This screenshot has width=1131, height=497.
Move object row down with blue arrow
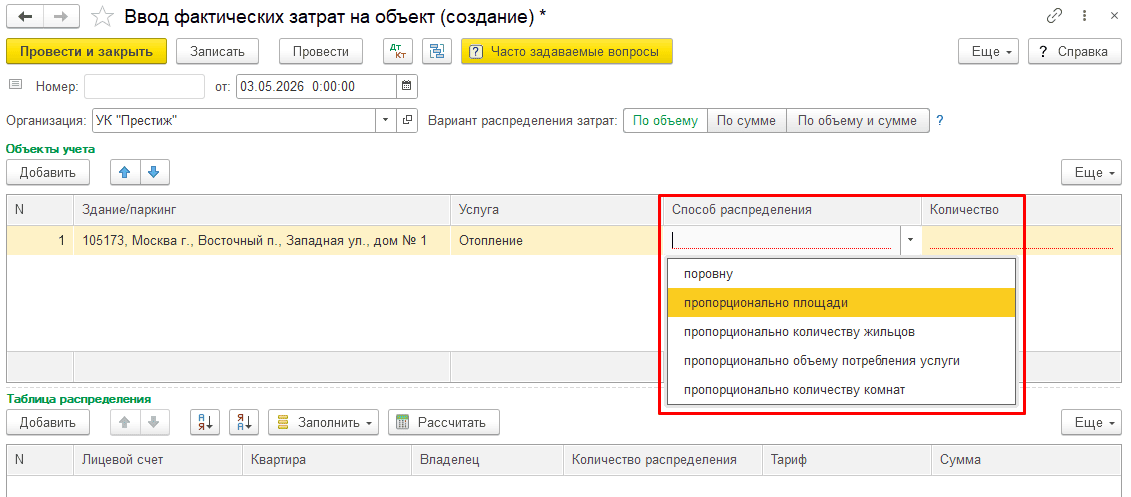click(x=154, y=172)
